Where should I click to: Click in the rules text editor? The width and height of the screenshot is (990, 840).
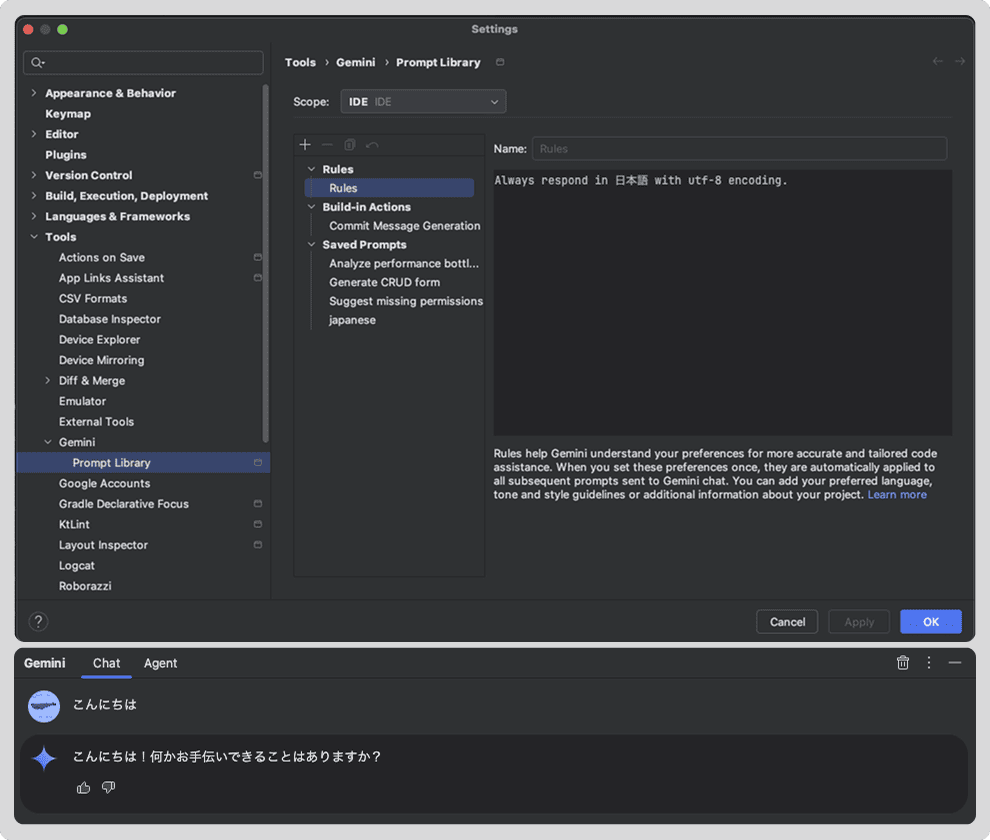pos(722,303)
